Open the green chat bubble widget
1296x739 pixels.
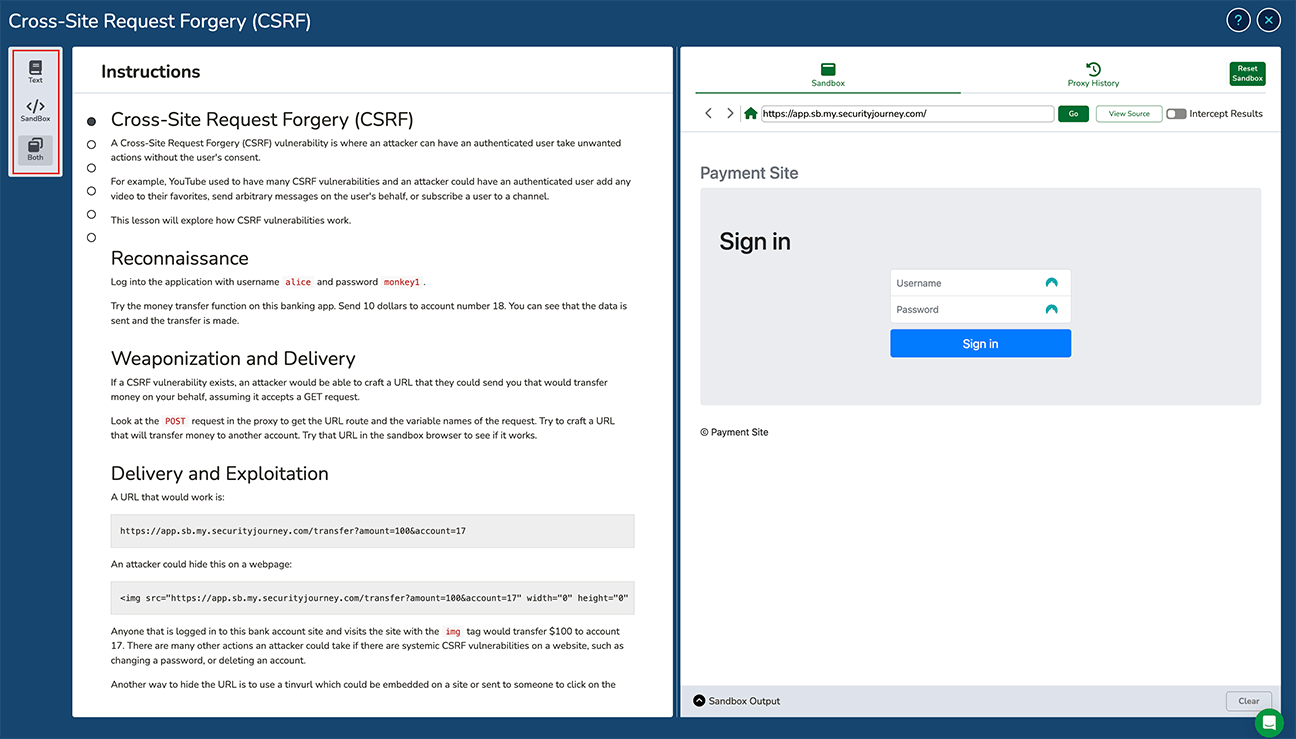pyautogui.click(x=1269, y=722)
